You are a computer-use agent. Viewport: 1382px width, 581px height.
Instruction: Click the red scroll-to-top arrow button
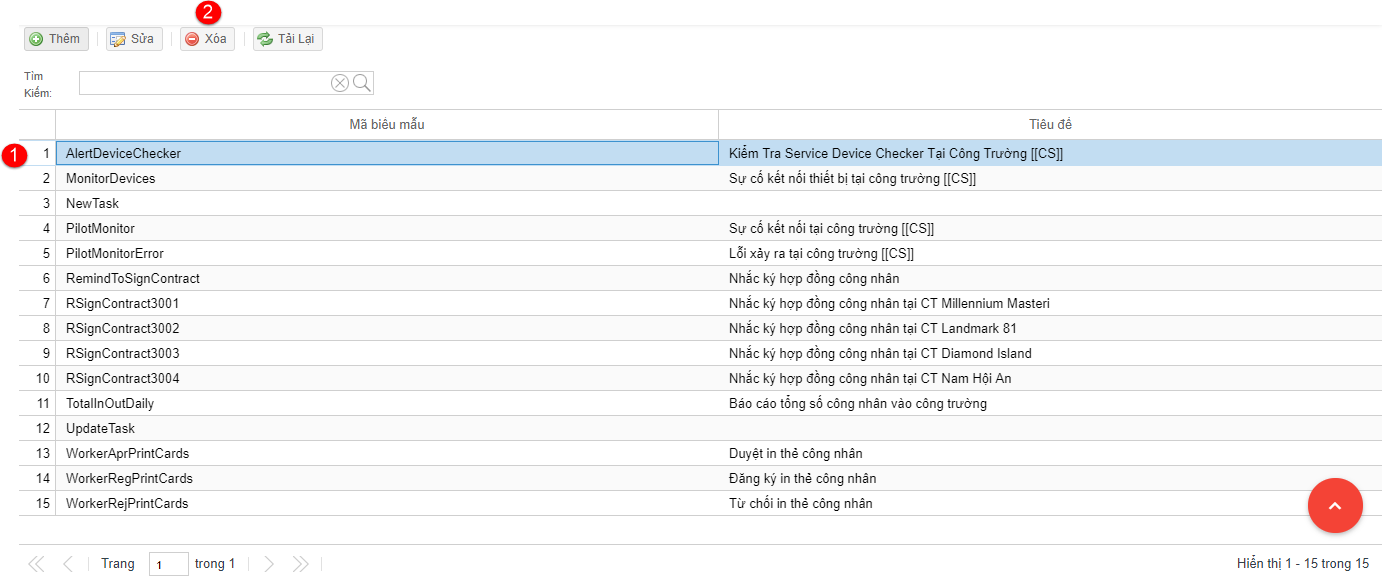pyautogui.click(x=1335, y=506)
